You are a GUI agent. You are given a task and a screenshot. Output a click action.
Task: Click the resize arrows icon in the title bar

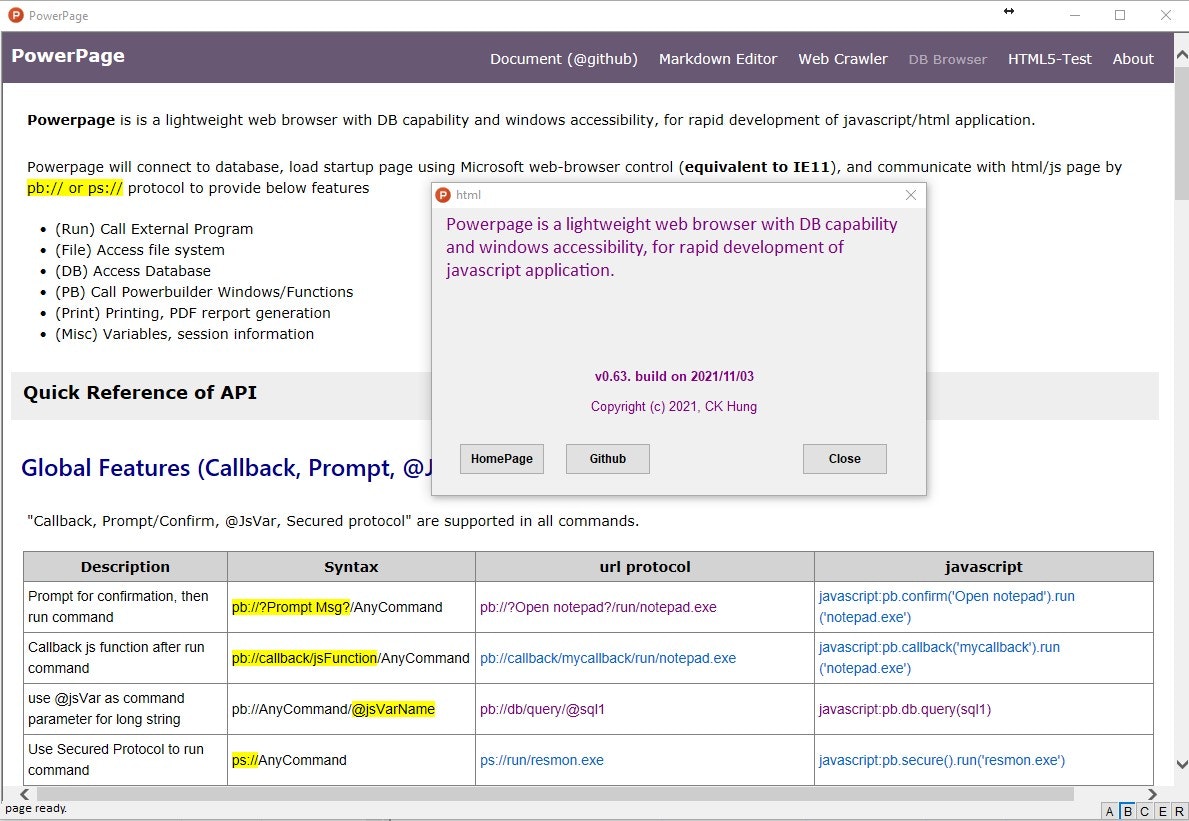1009,11
